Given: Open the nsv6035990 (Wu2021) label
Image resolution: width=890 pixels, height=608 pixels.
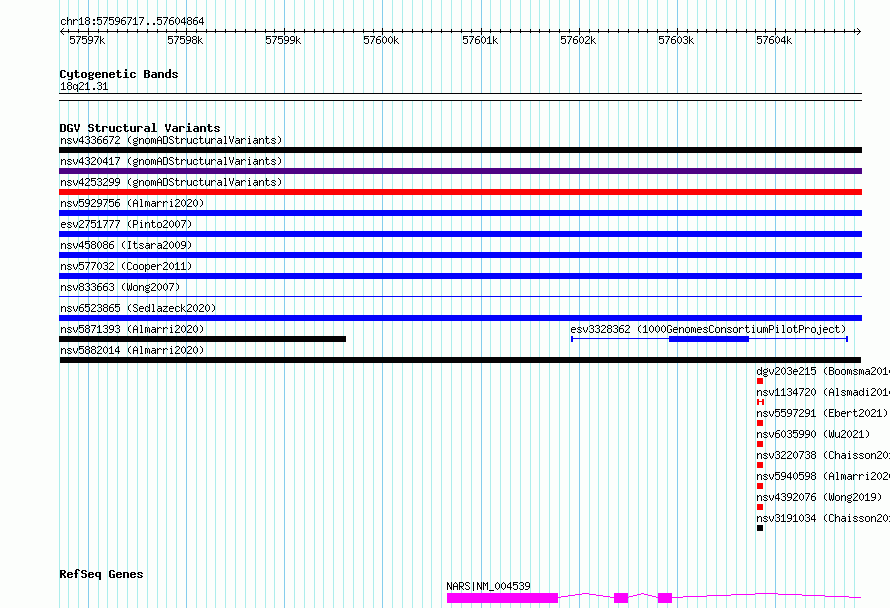Looking at the screenshot, I should [813, 434].
